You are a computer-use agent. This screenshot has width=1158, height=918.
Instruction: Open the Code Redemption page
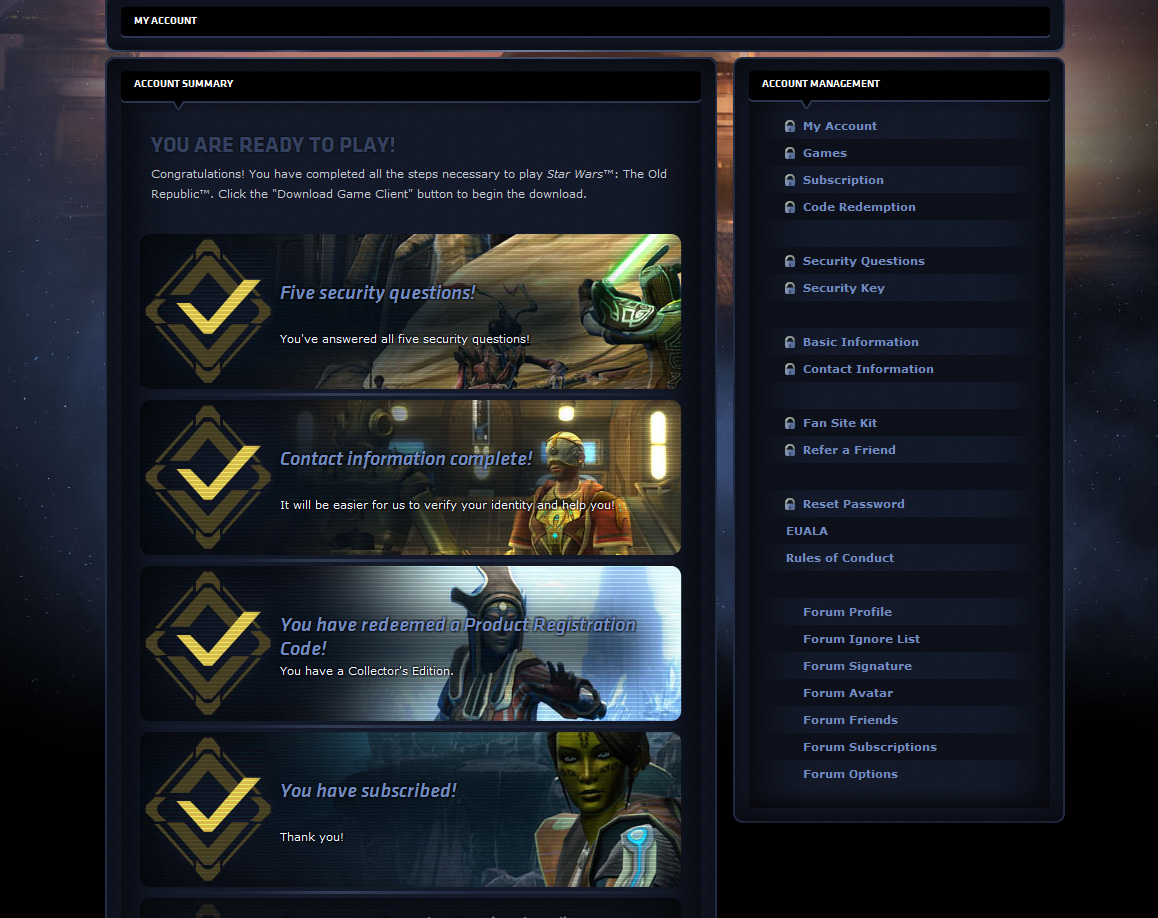(858, 207)
